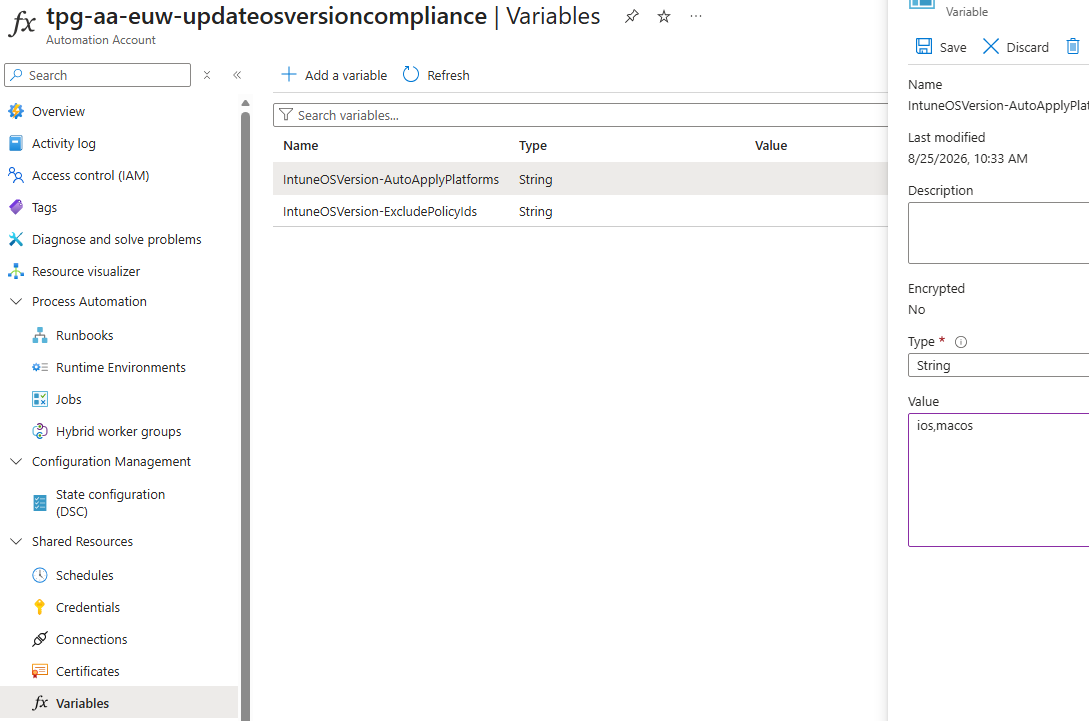Screen dimensions: 1089x721
Task: Click the Jobs icon
Action: 40,399
